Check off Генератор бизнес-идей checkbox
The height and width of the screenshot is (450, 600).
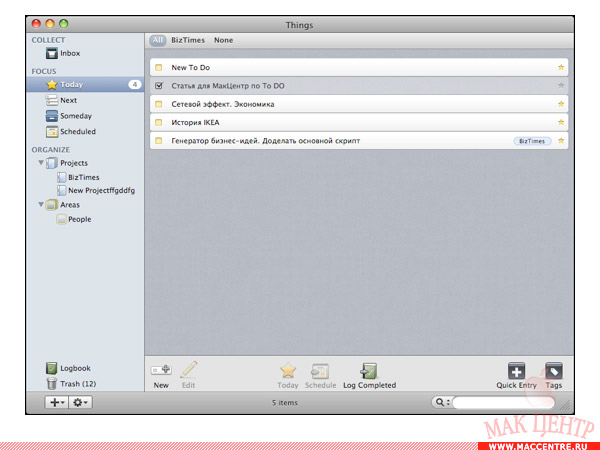coord(158,141)
